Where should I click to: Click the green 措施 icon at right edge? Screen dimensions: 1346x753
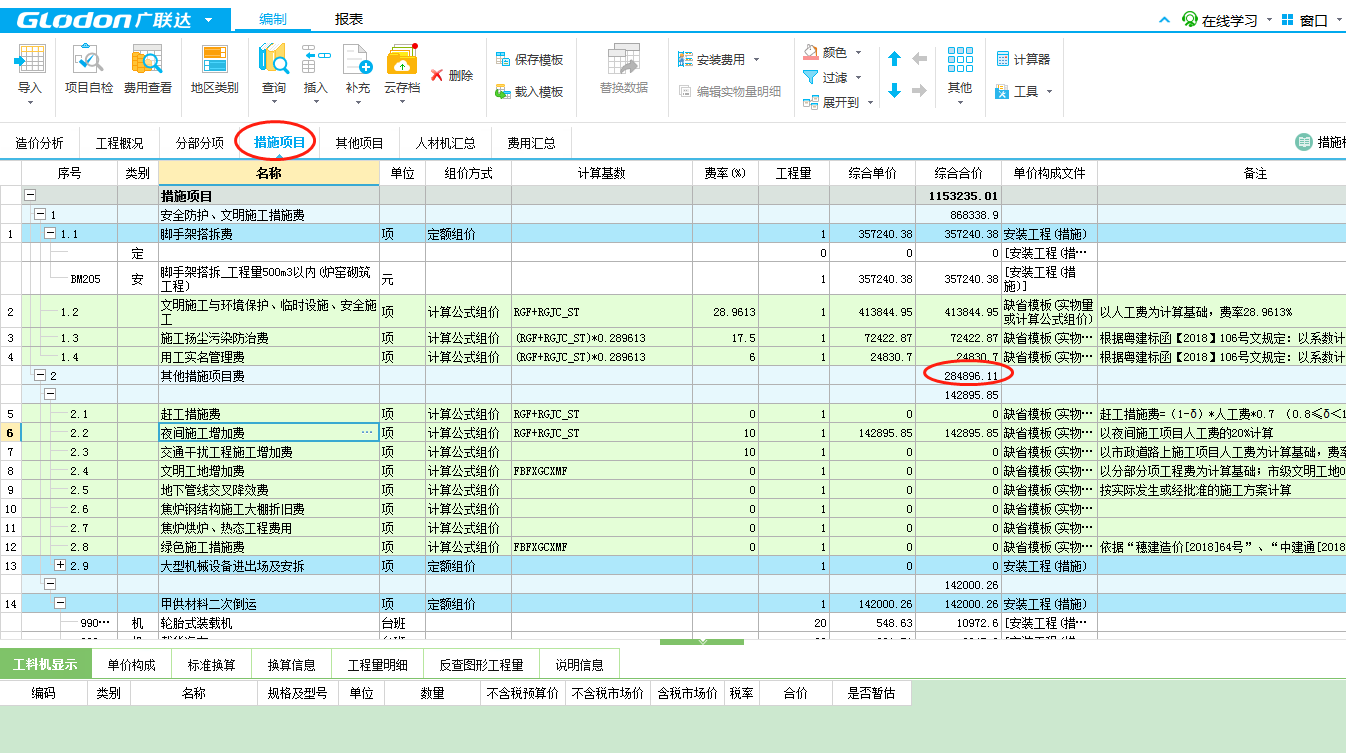(1304, 143)
